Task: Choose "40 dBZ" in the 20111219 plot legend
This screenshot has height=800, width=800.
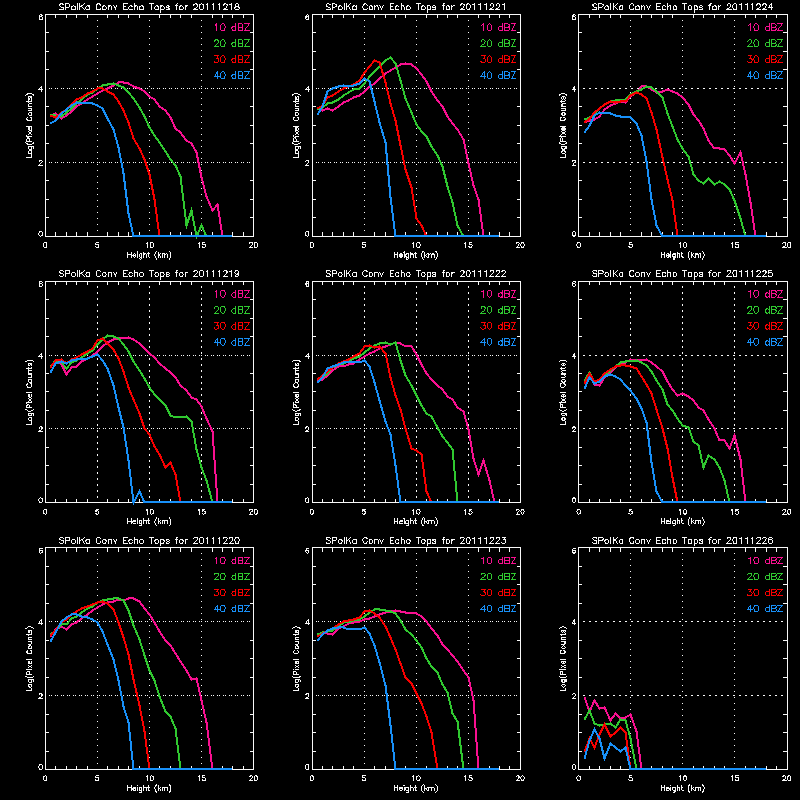Action: tap(232, 342)
